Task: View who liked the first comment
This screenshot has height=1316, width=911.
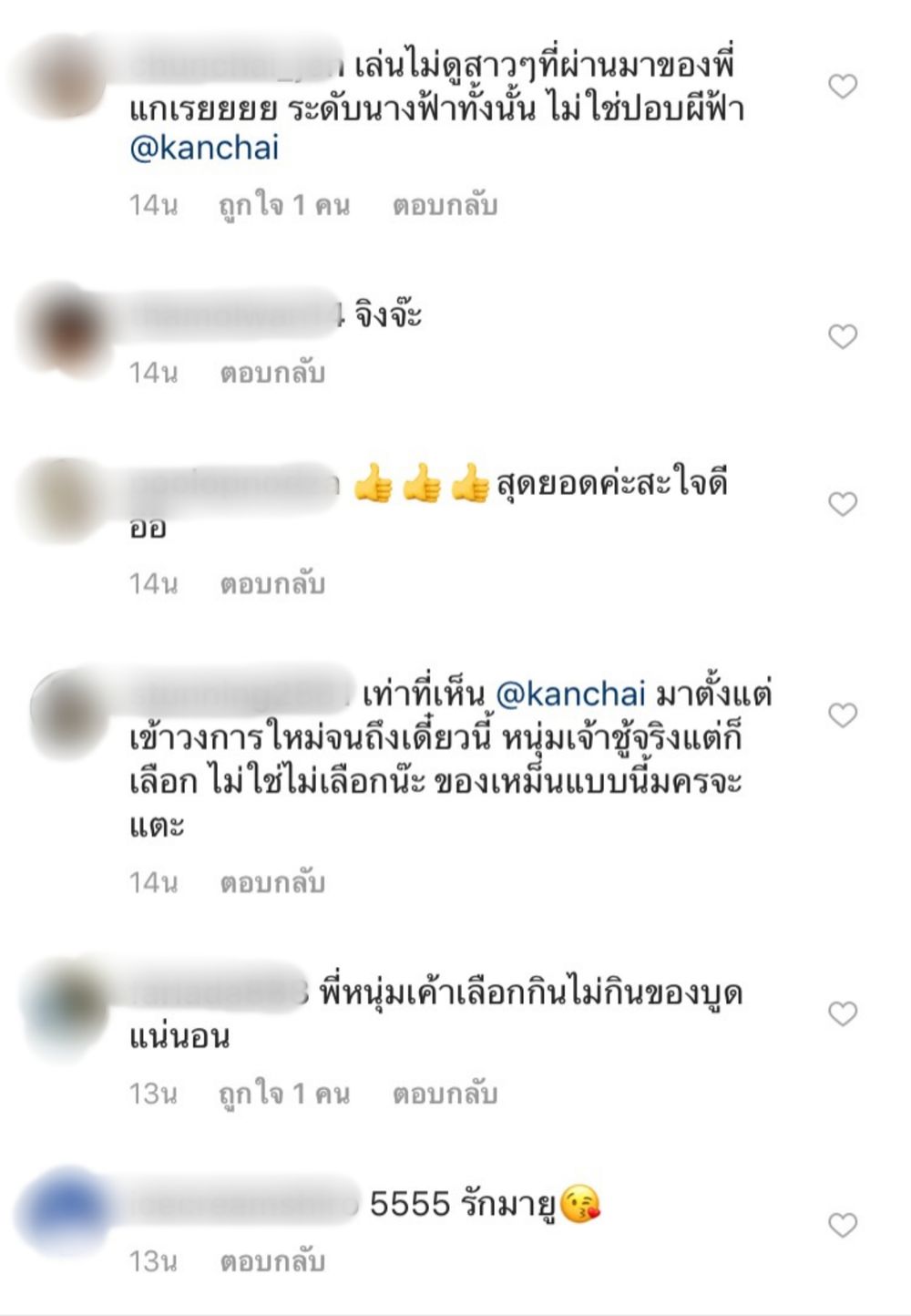Action: (284, 205)
